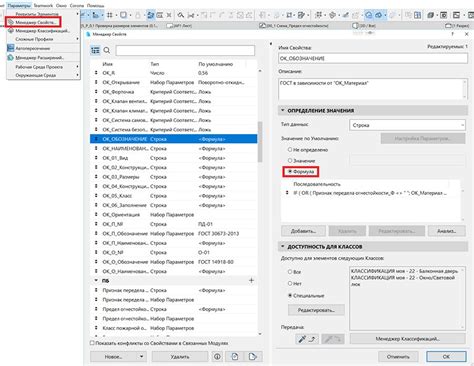Click the list view icon beside search
The image size is (474, 366).
95,50
